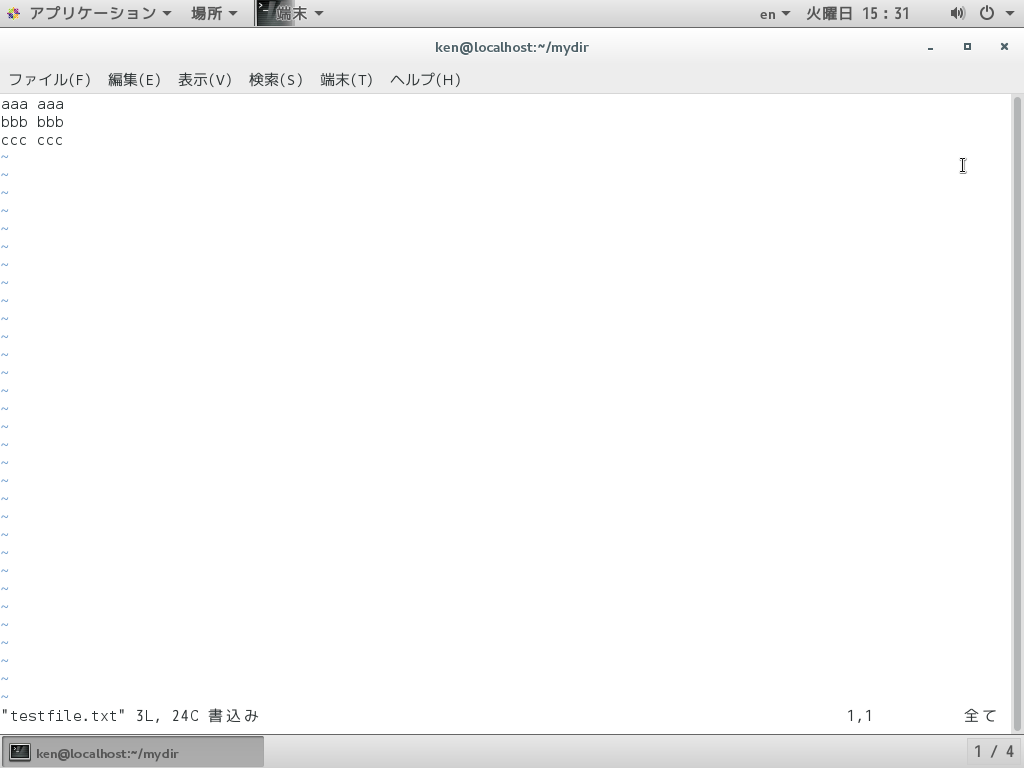The height and width of the screenshot is (768, 1024).
Task: Open the ファイル(F) menu
Action: 50,80
